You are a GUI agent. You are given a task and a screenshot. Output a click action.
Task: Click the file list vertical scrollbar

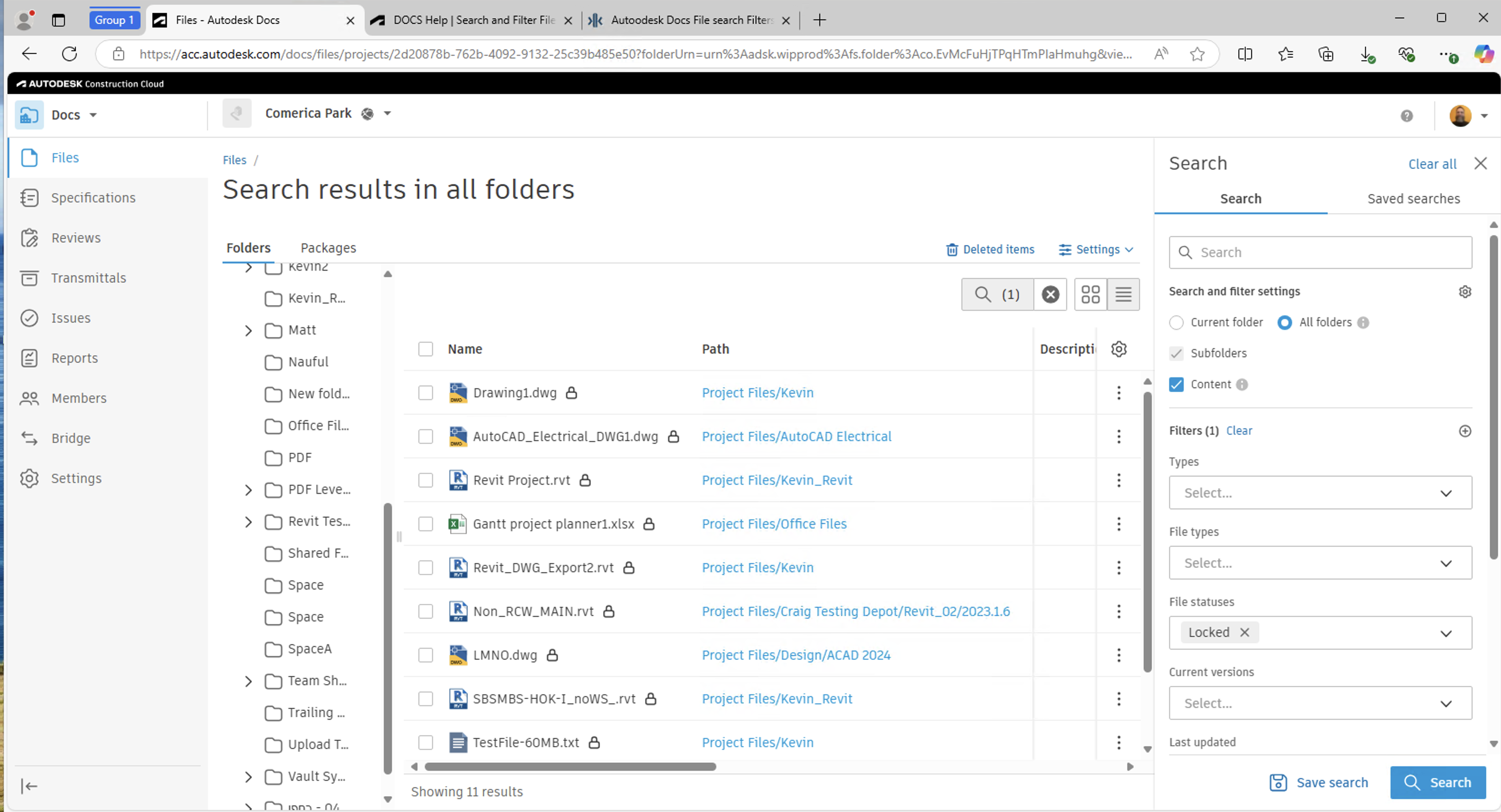(x=1147, y=532)
